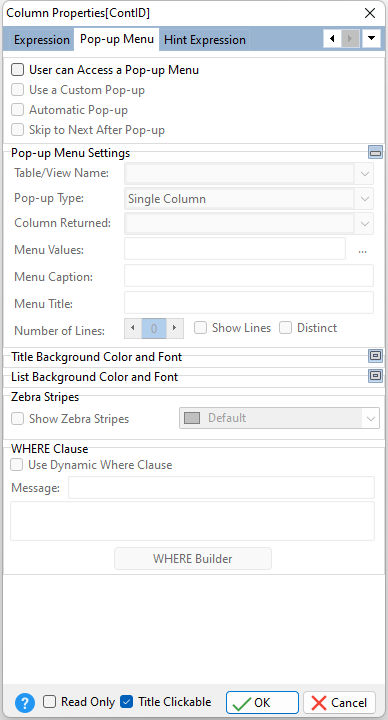Expand Title Background Color and Font section
The height and width of the screenshot is (720, 388).
(375, 356)
